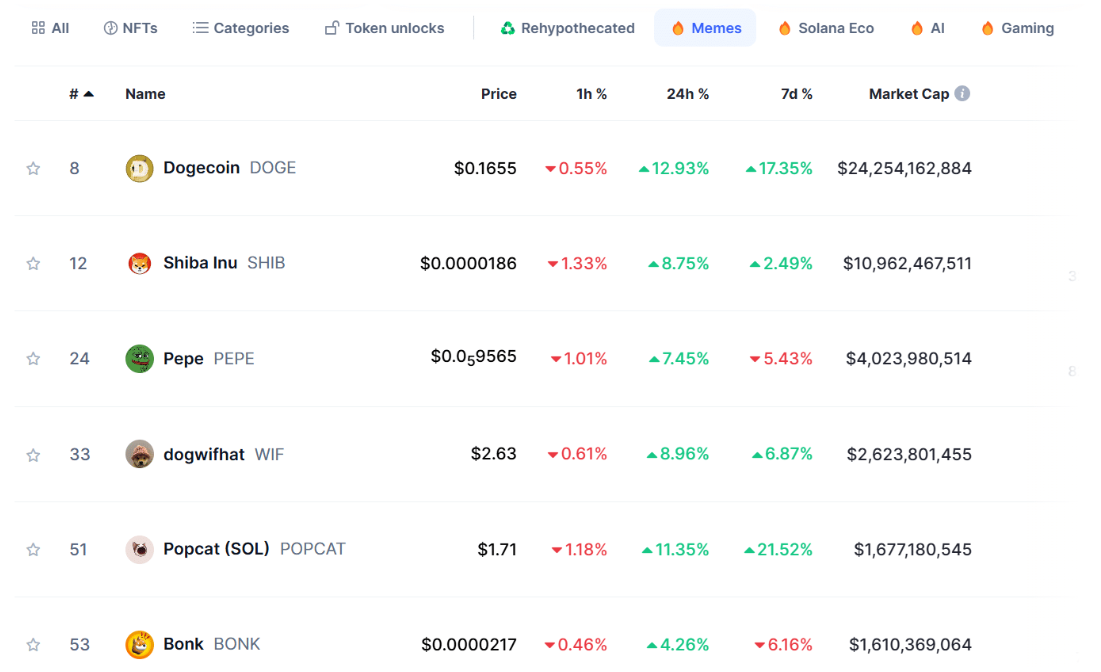Open the Shiba Inu coin page link

tap(200, 263)
